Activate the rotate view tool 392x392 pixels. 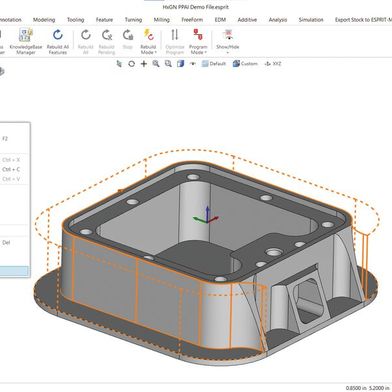[131, 64]
